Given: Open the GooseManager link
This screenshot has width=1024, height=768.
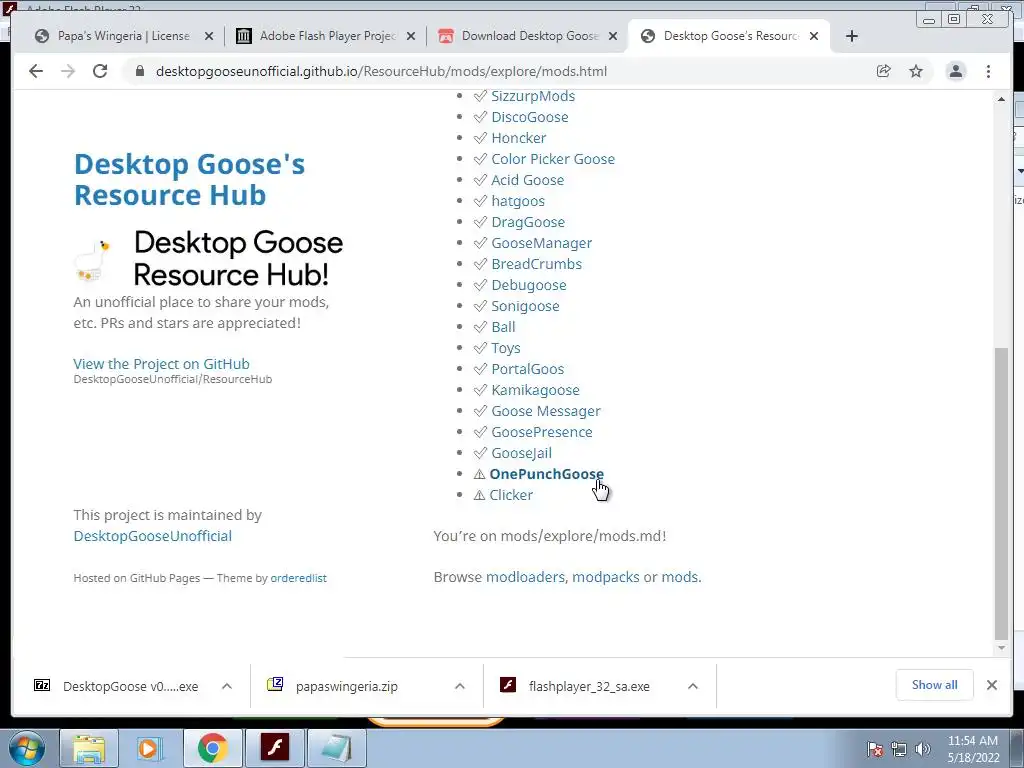Looking at the screenshot, I should [x=541, y=243].
